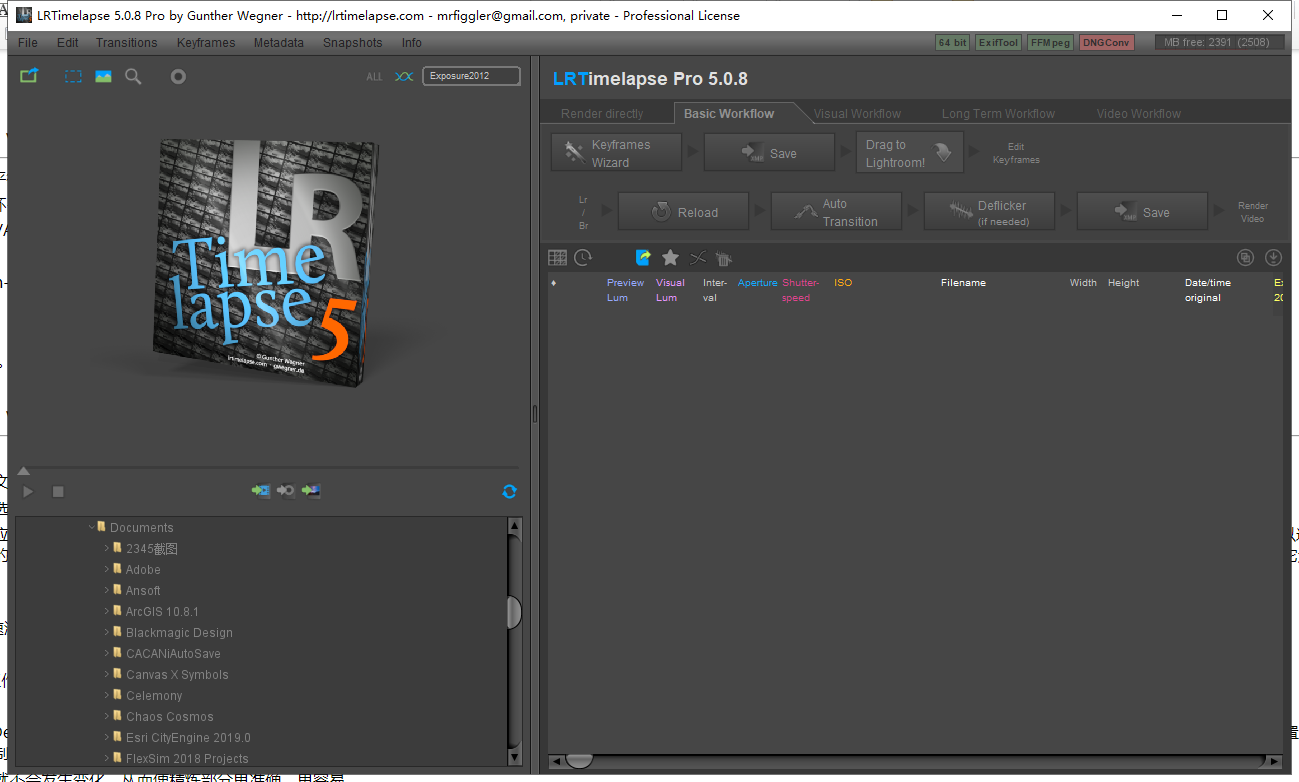1299x782 pixels.
Task: Open the Edit menu
Action: tap(67, 43)
